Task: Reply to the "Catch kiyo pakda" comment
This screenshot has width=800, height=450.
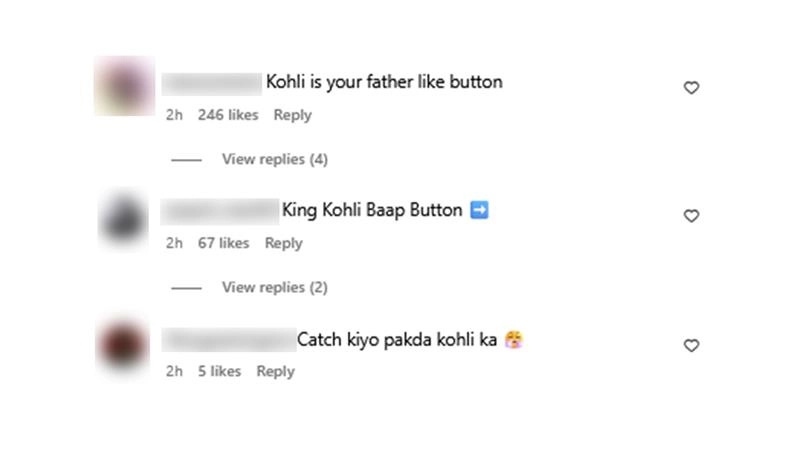Action: tap(275, 371)
